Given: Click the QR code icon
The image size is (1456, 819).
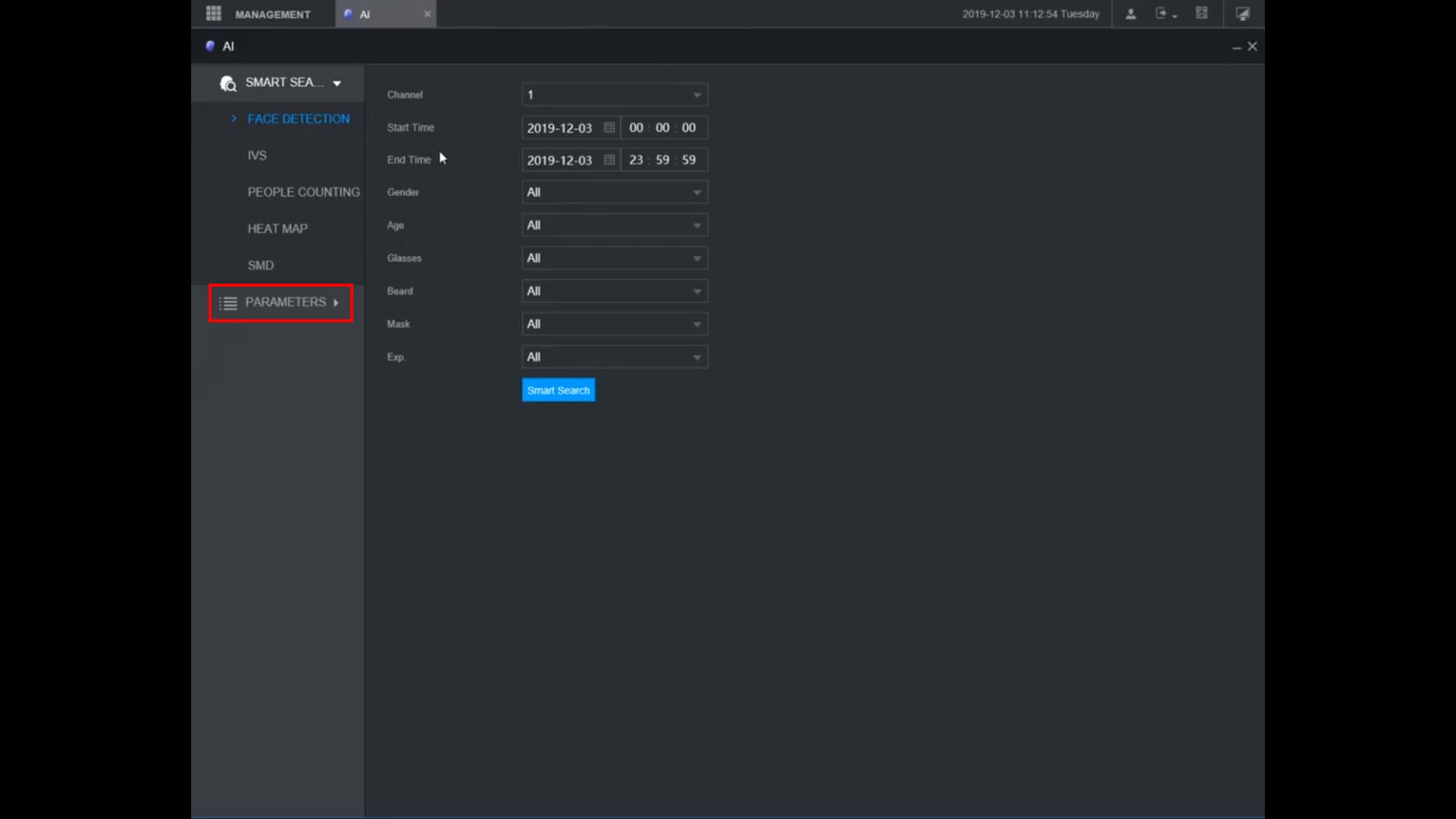Looking at the screenshot, I should tap(1202, 14).
